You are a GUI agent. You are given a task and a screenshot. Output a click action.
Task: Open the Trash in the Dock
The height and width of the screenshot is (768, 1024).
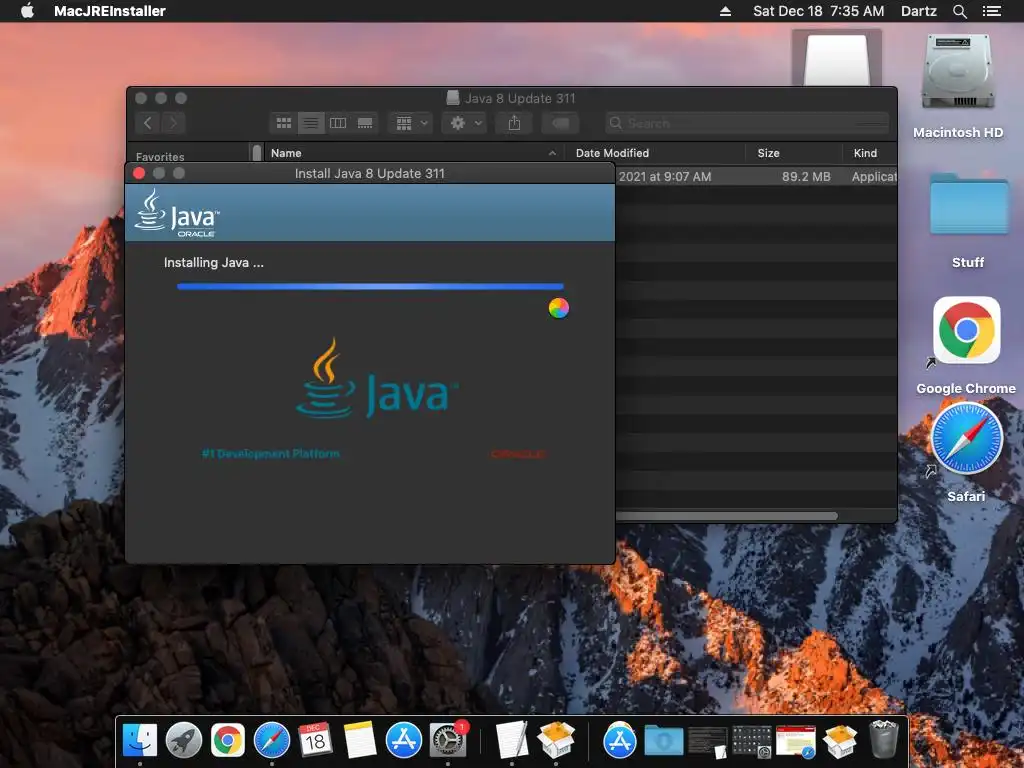(884, 739)
